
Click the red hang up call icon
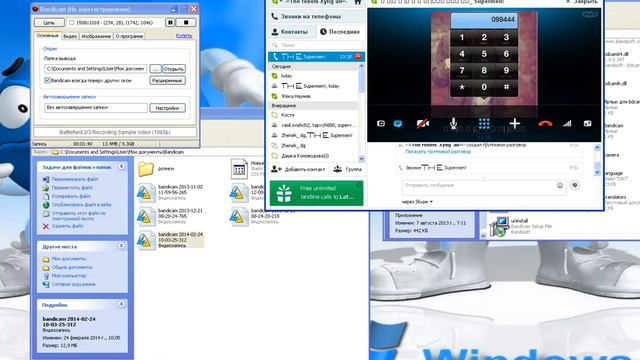[544, 123]
